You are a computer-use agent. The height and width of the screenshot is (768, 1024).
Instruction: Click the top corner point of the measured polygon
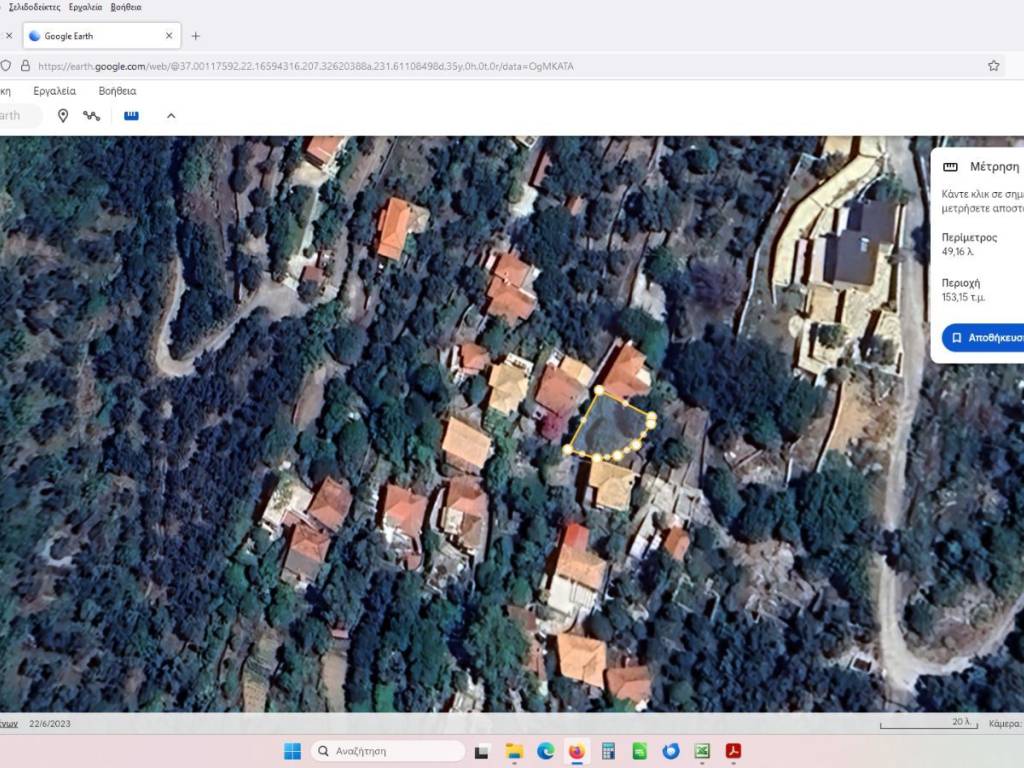click(x=598, y=391)
